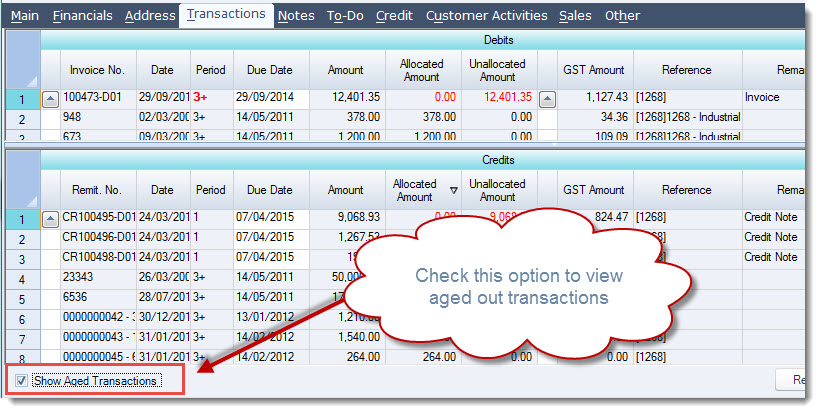Select the Invoice remark cell
This screenshot has height=413, width=820.
click(x=773, y=97)
